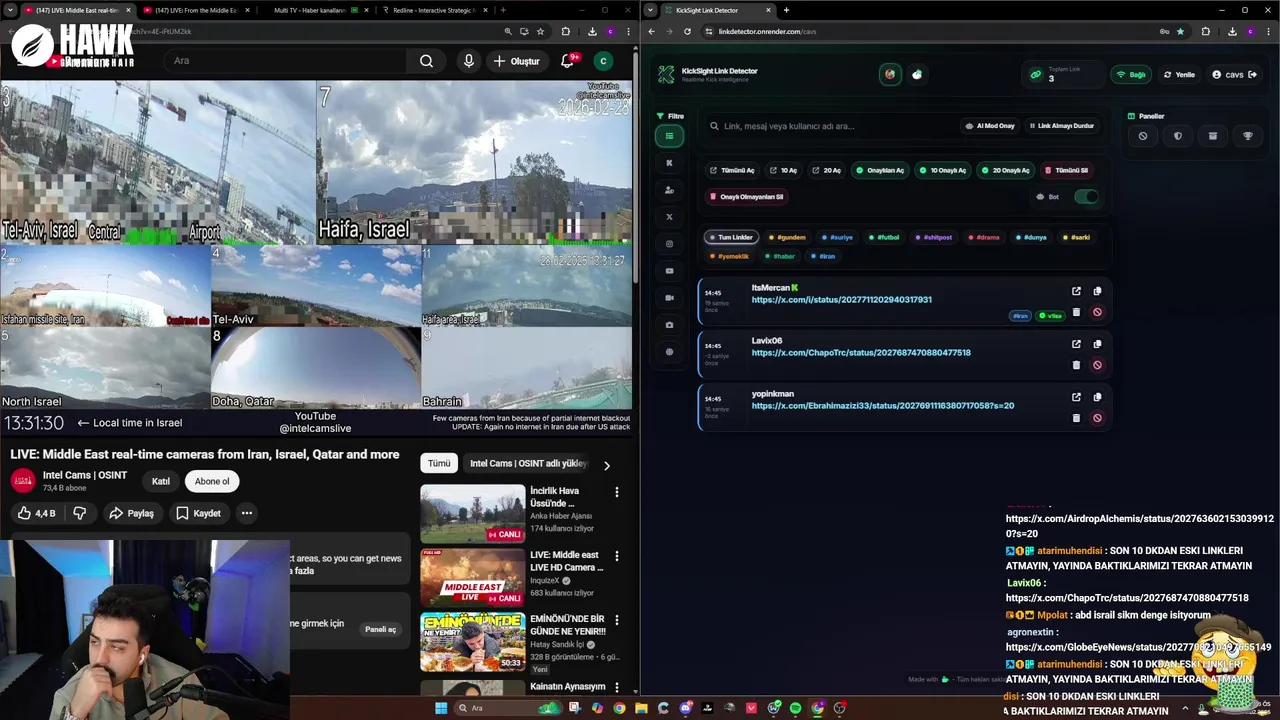The width and height of the screenshot is (1280, 720).
Task: Open more actions menu under the video
Action: (x=247, y=514)
